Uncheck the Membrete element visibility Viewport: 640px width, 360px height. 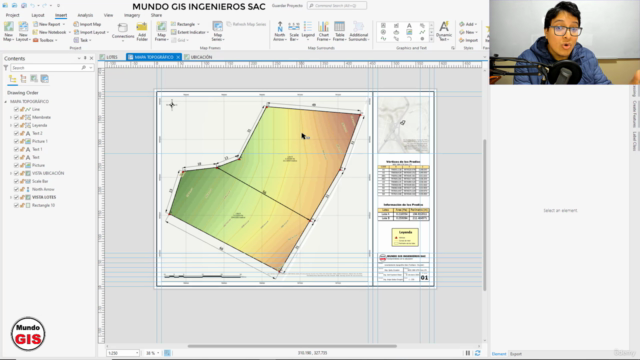pos(16,117)
